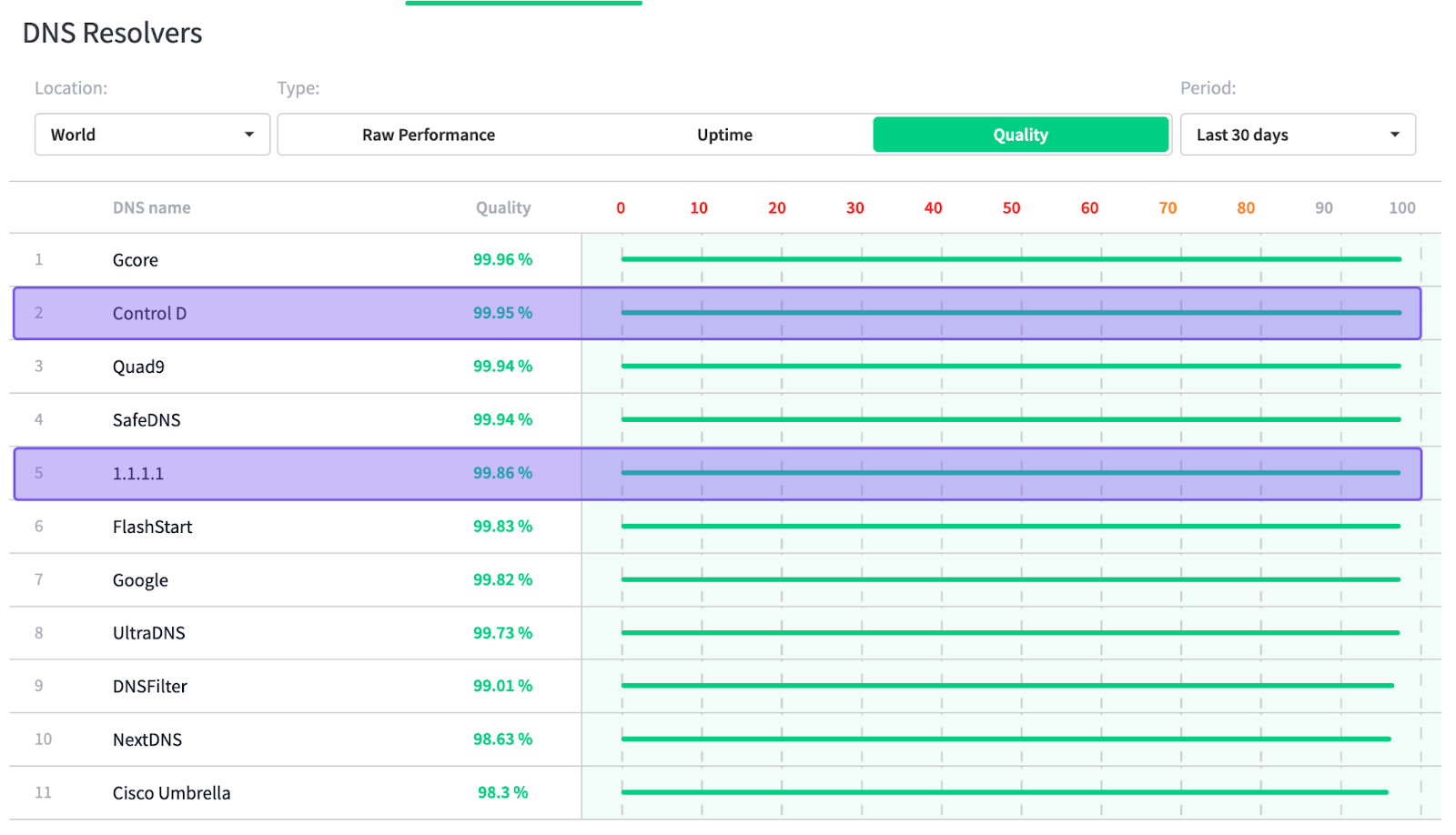The height and width of the screenshot is (835, 1456).
Task: Select the UltraDNS resolver name
Action: [x=149, y=633]
